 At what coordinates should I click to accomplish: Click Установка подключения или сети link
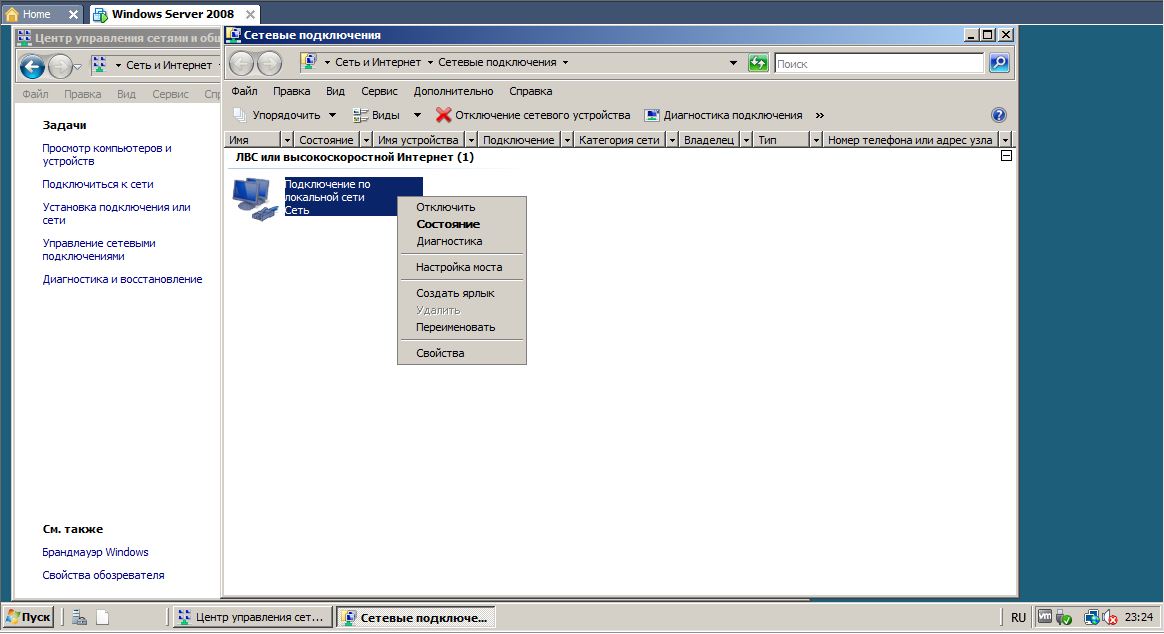[117, 214]
